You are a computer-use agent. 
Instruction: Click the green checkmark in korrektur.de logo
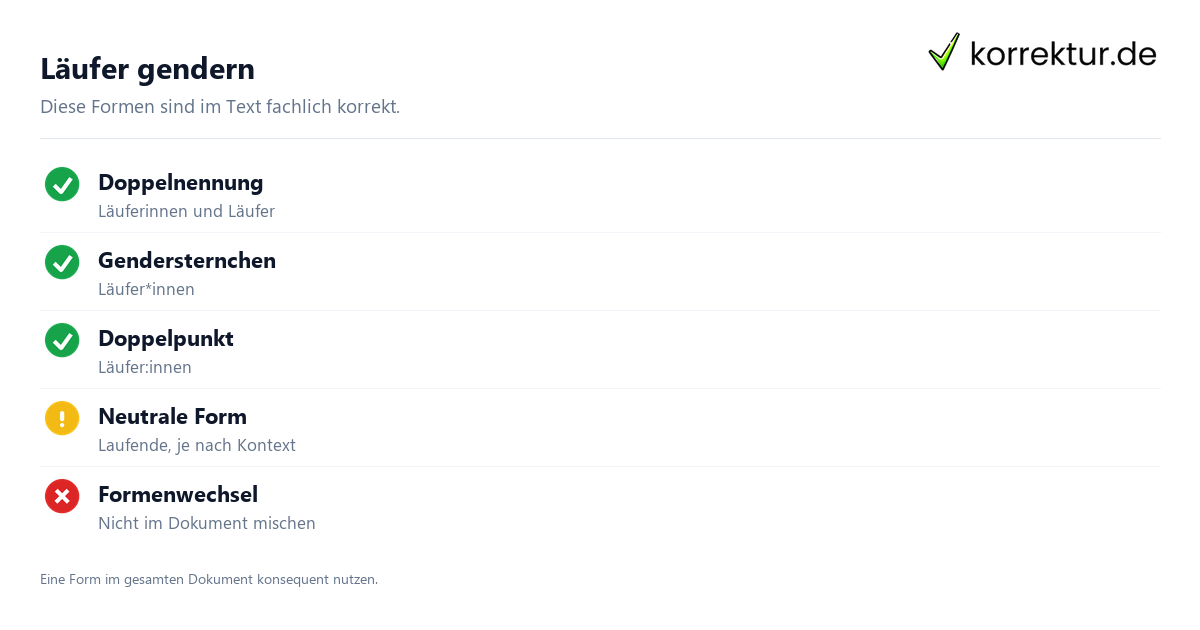tap(944, 52)
